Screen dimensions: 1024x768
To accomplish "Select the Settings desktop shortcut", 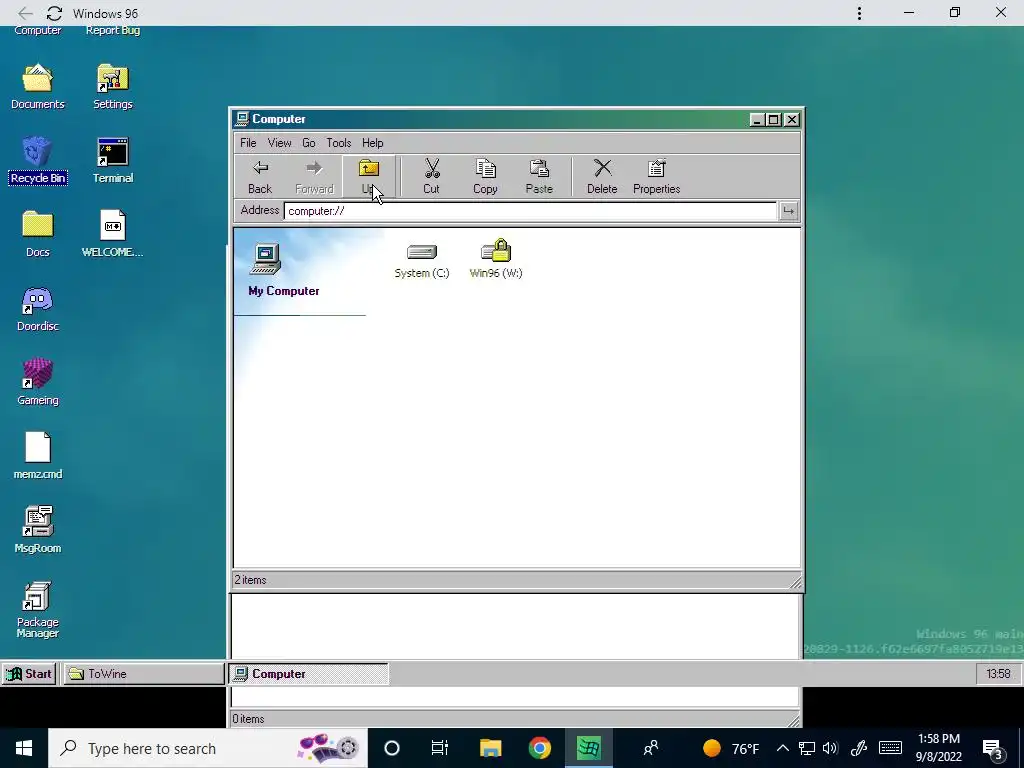I will pos(112,87).
